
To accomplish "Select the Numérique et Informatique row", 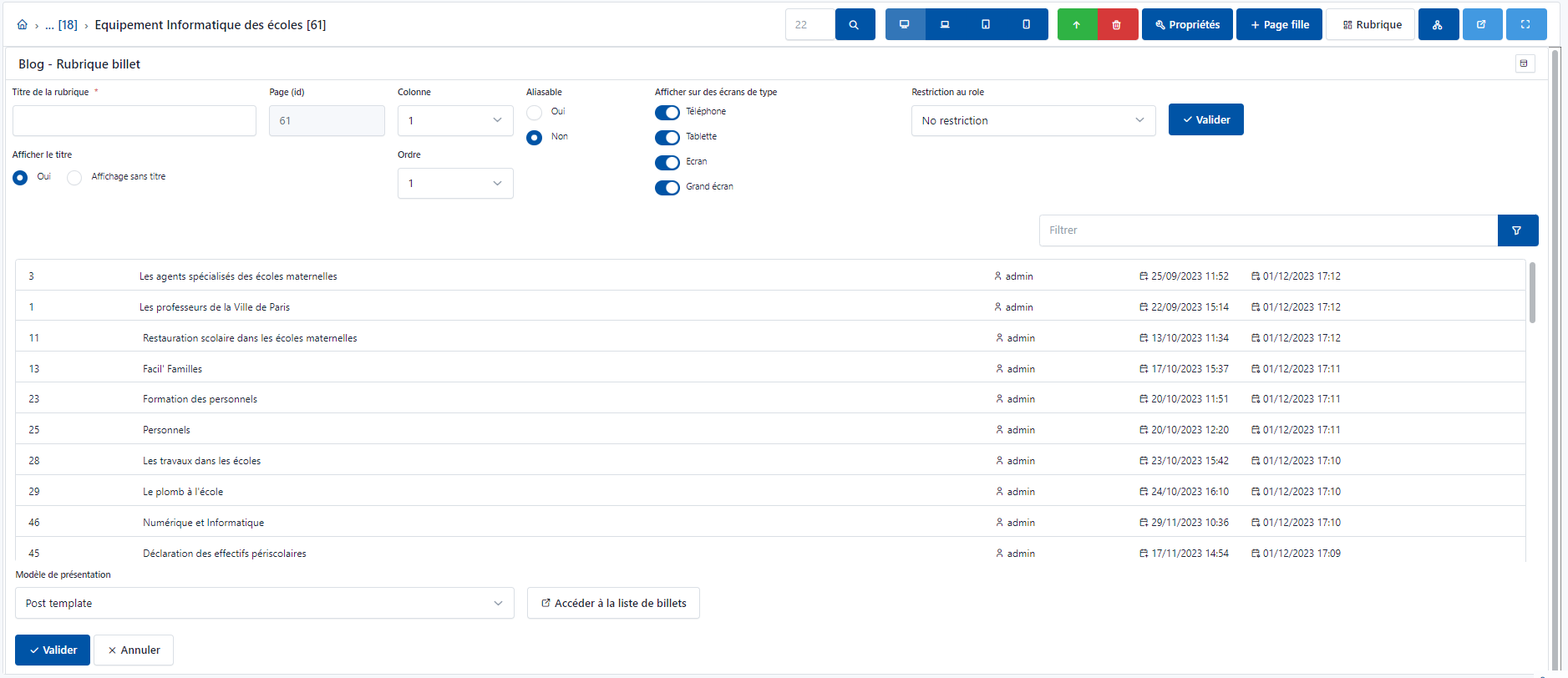I will pos(203,523).
